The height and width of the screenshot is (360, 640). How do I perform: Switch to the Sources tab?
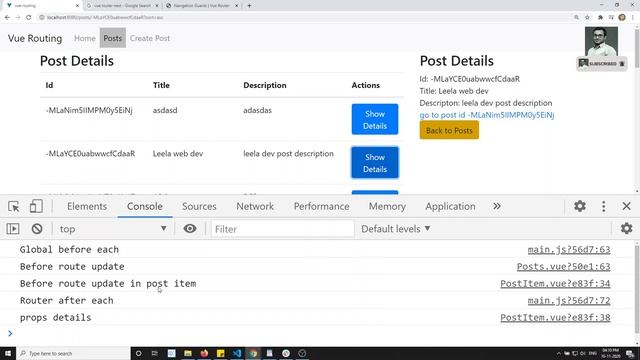[x=199, y=206]
